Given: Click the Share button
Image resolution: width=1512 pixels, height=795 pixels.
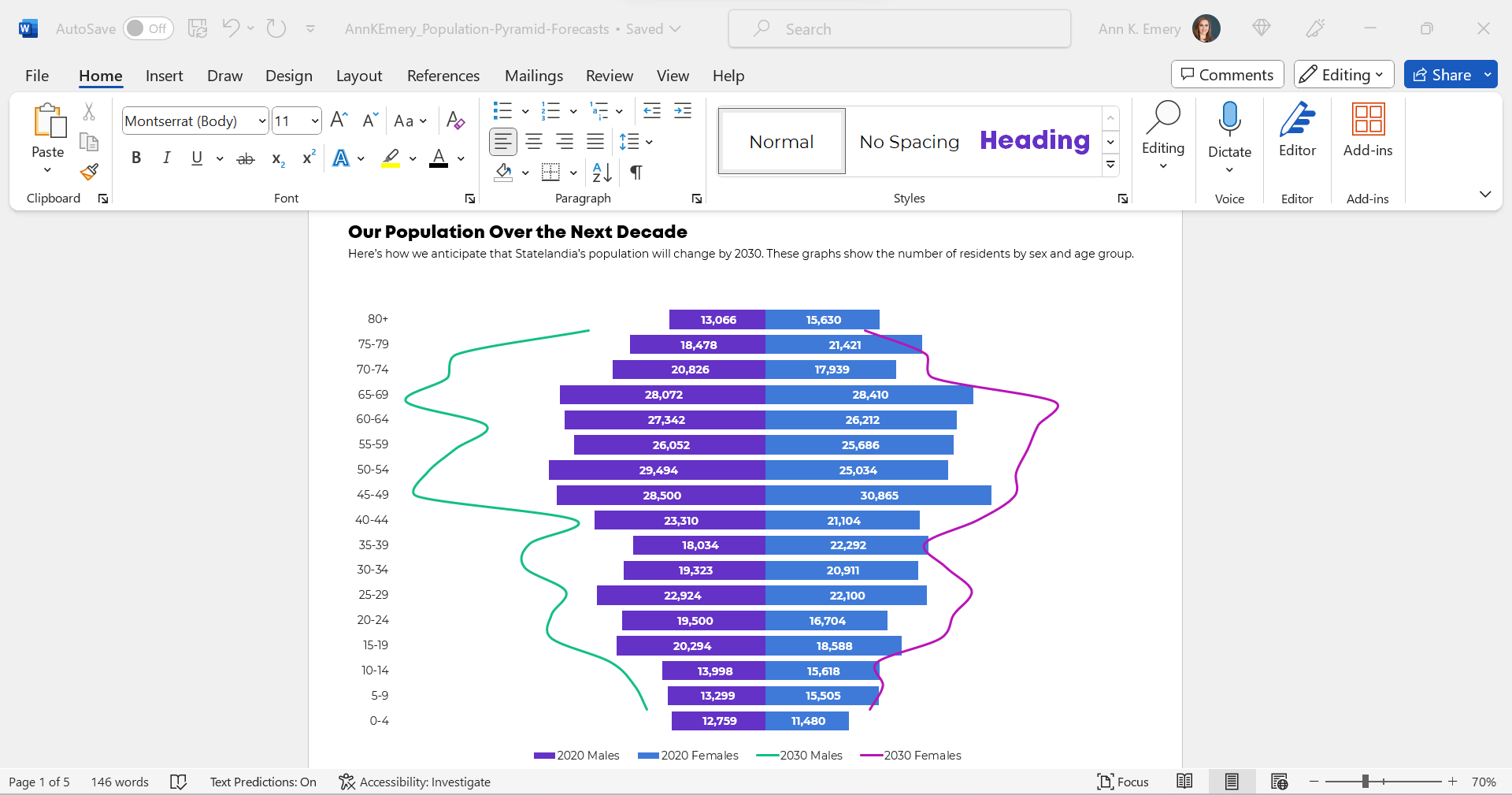Looking at the screenshot, I should 1442,74.
